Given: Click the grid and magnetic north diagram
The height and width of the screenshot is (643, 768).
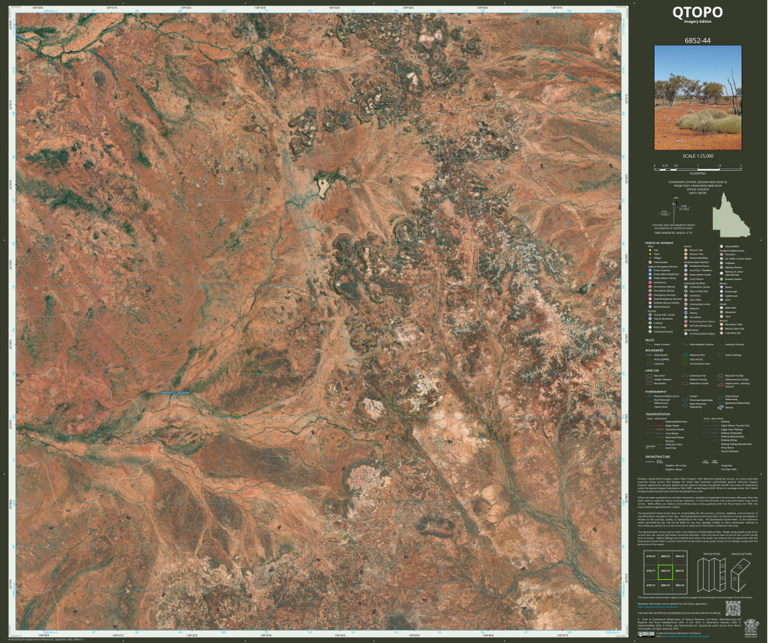Looking at the screenshot, I should click(x=673, y=210).
